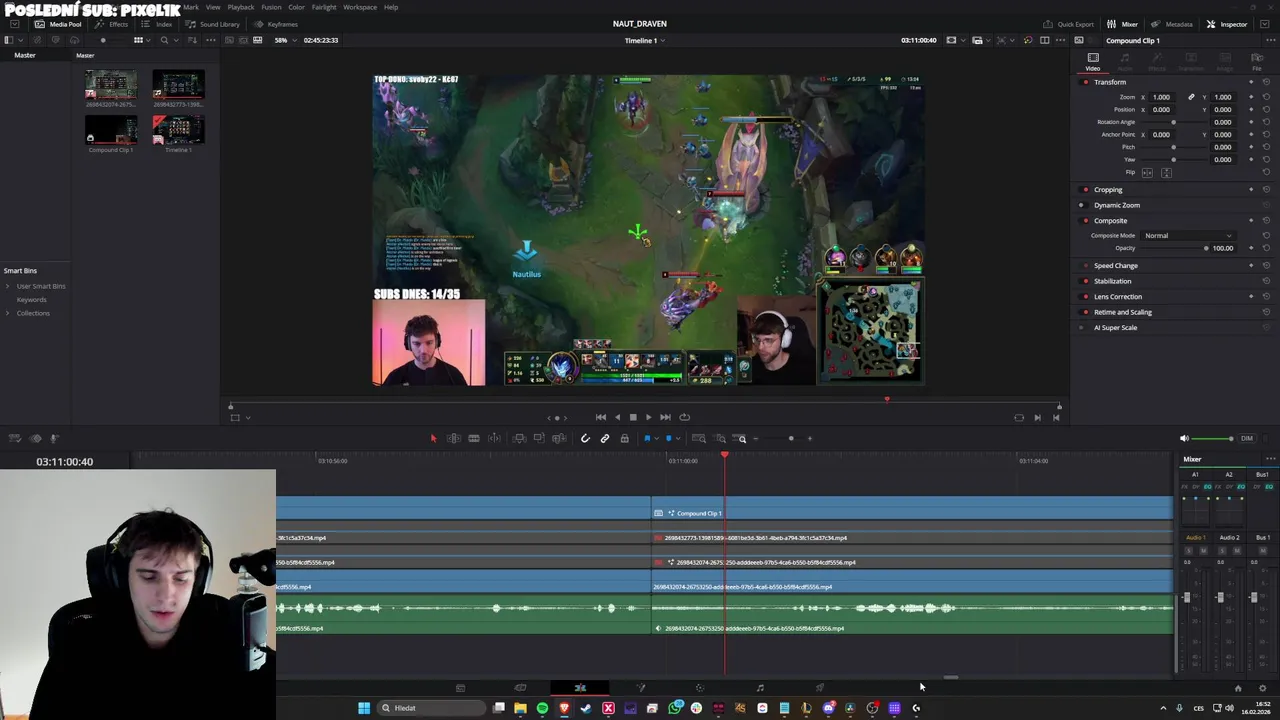Select the File tab in Inspector
Viewport: 1280px width, 720px height.
[1257, 61]
